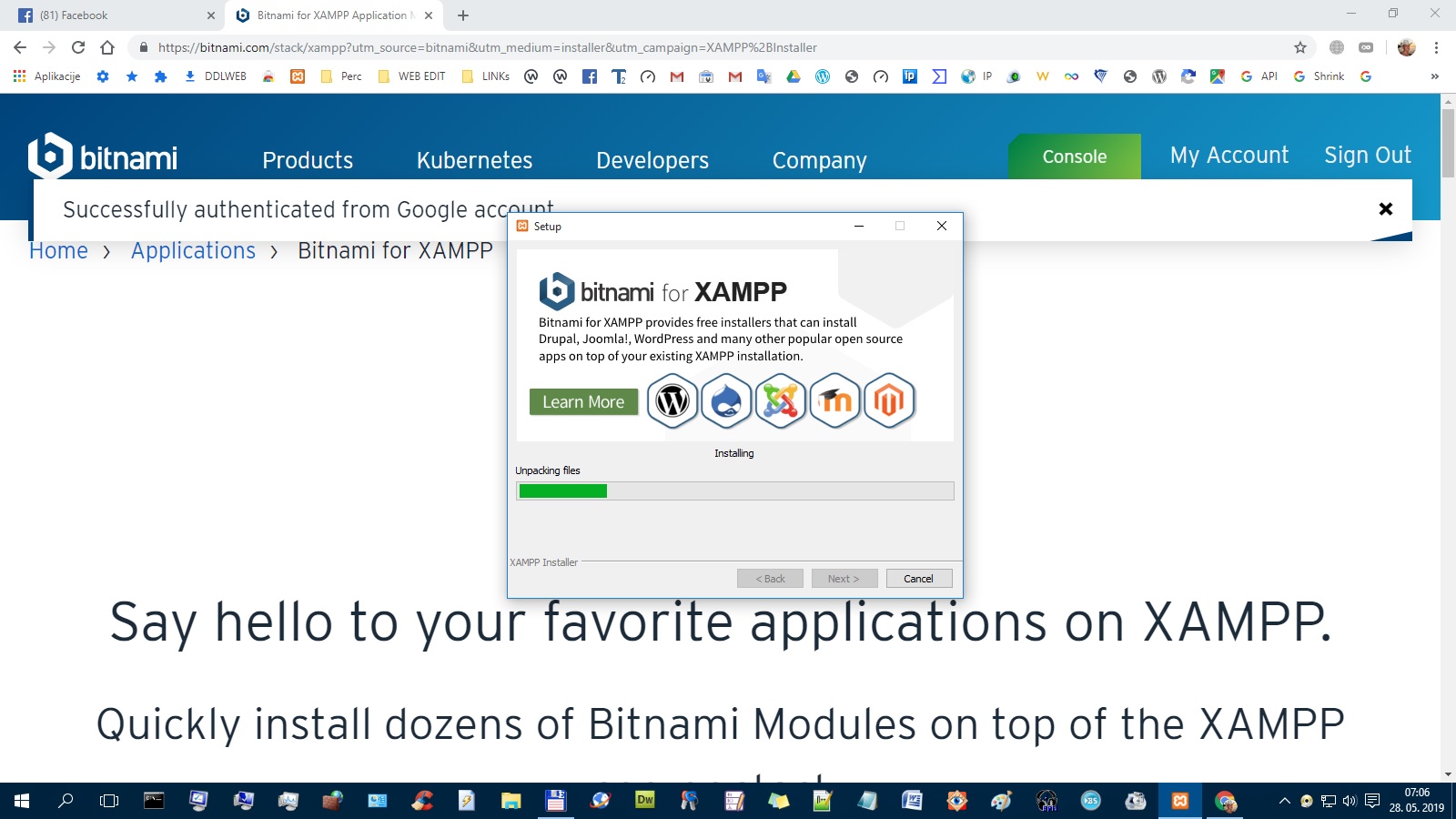Open the Google Maps bookmark icon
This screenshot has width=1456, height=819.
(x=1218, y=76)
